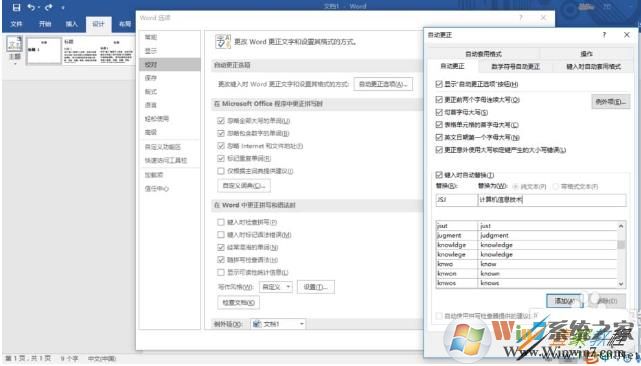
Task: Open the 插入 ribbon tab
Action: (x=72, y=24)
